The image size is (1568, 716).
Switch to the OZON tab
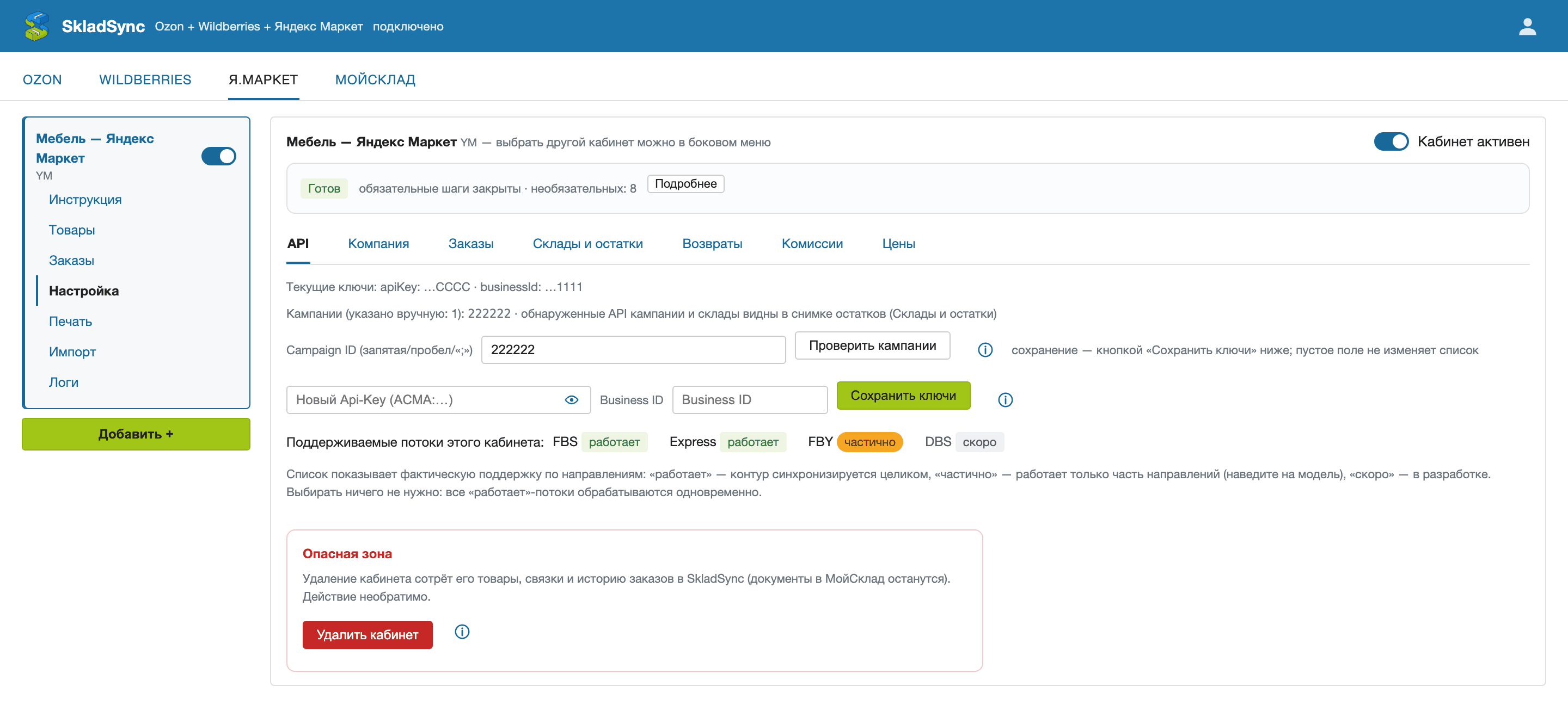[42, 79]
